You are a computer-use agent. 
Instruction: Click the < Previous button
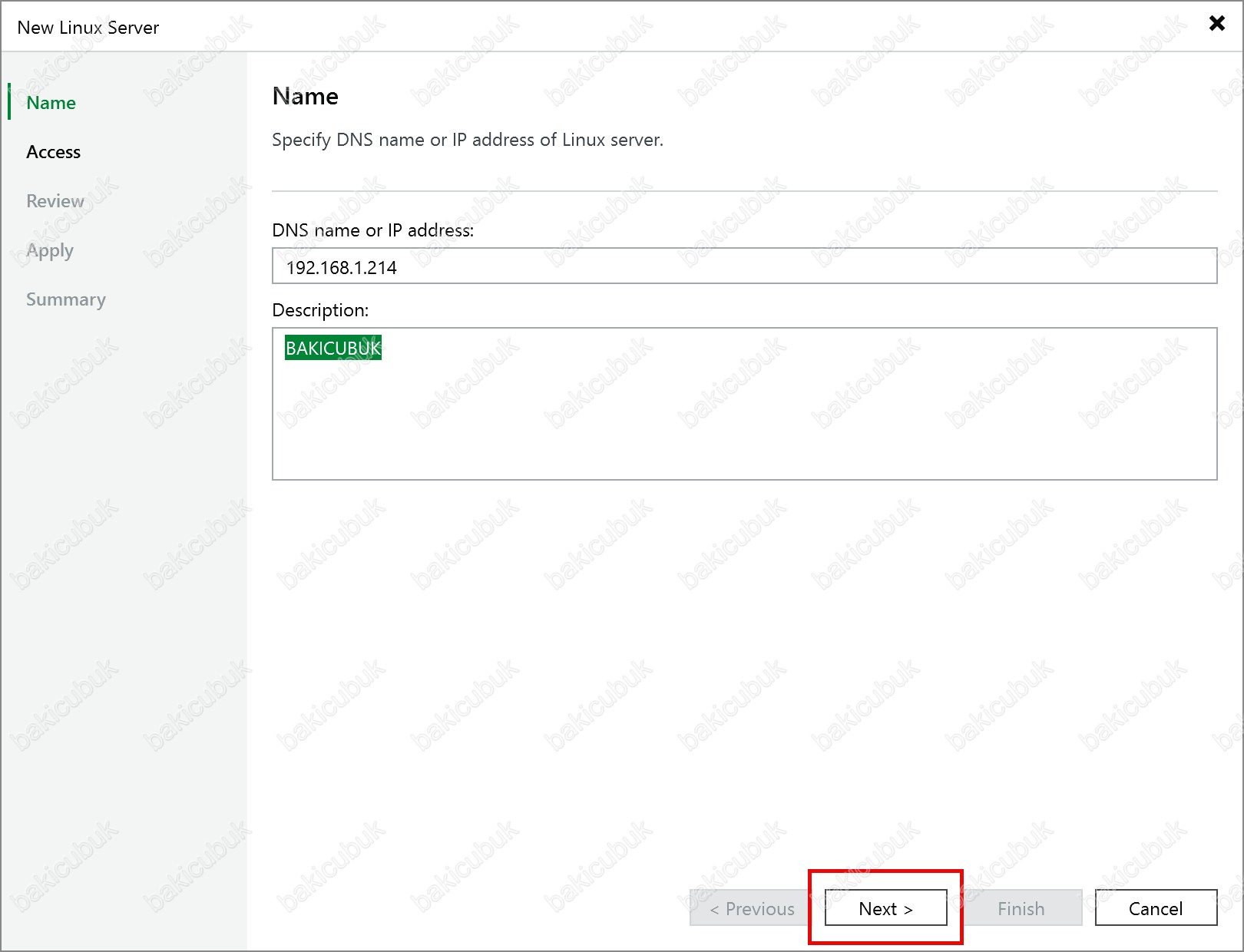coord(751,908)
